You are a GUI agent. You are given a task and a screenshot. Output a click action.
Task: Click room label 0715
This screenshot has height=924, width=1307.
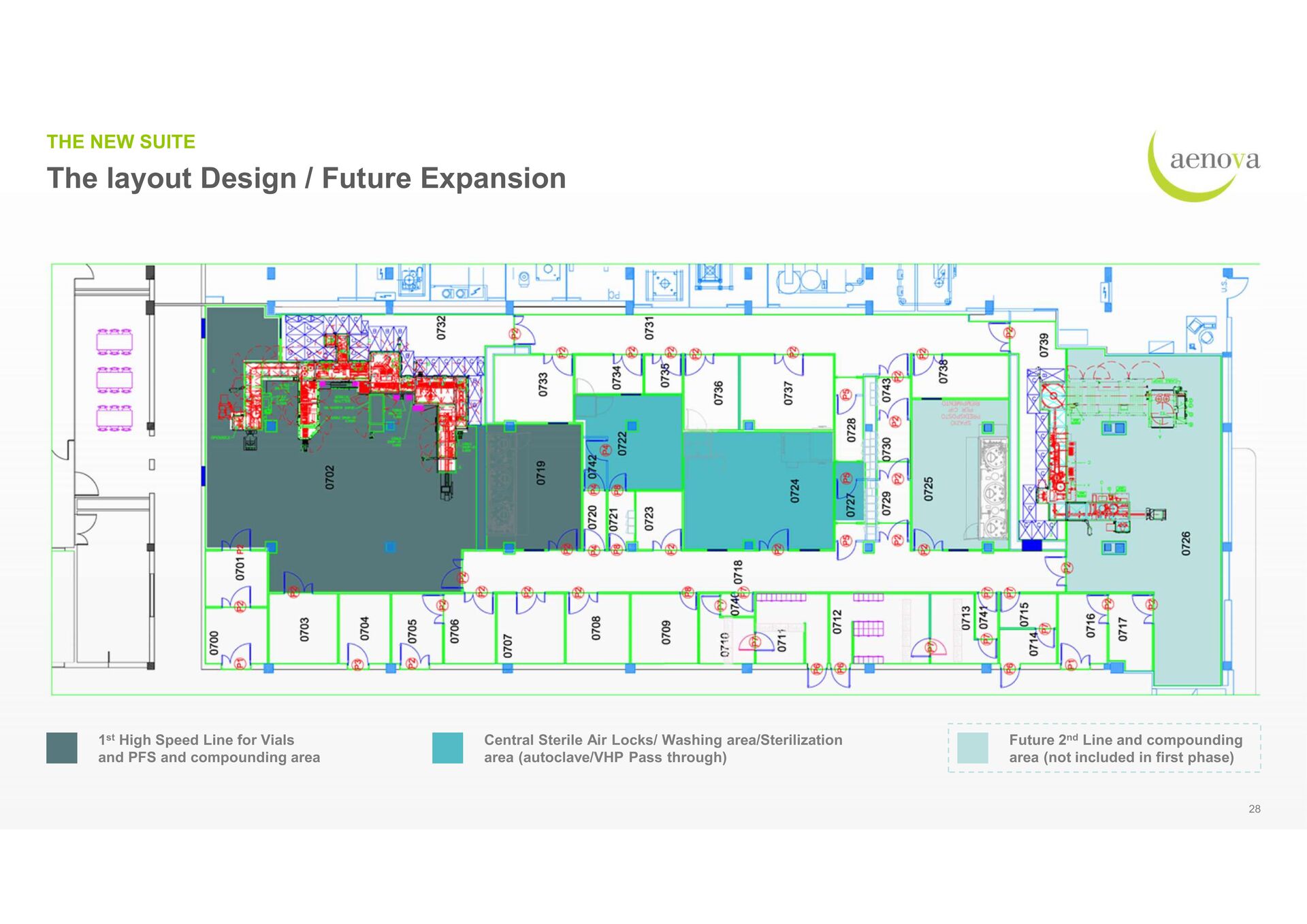tap(1024, 614)
